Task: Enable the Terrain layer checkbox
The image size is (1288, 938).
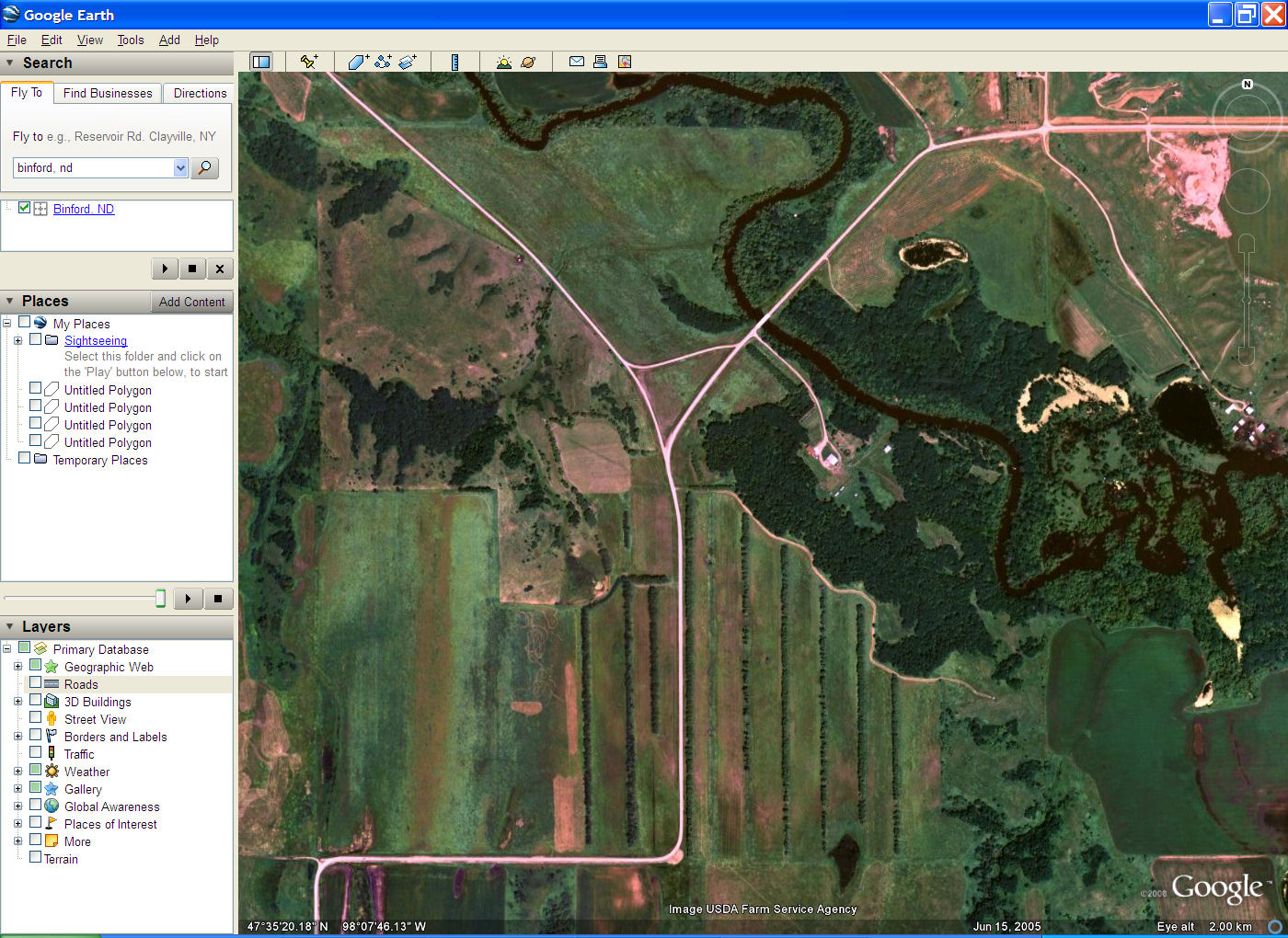Action: tap(35, 857)
